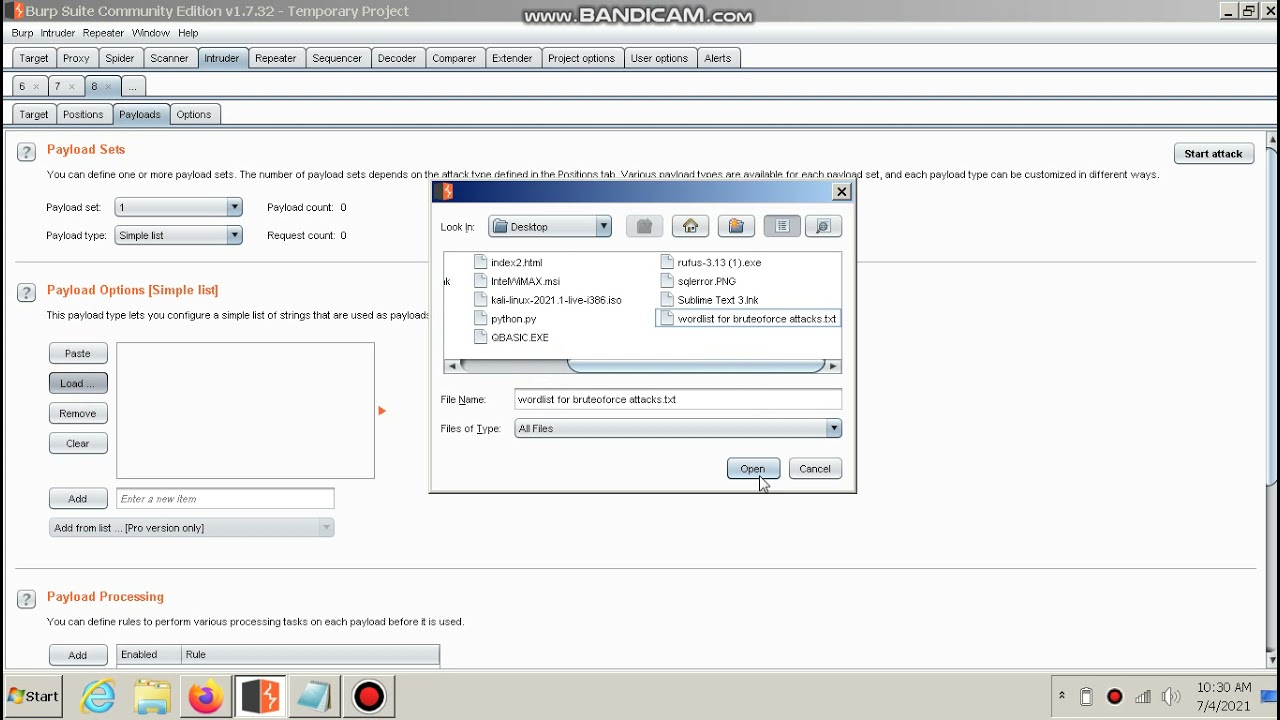This screenshot has height=720, width=1280.
Task: Click the Bandicam record taskbar icon
Action: [369, 696]
